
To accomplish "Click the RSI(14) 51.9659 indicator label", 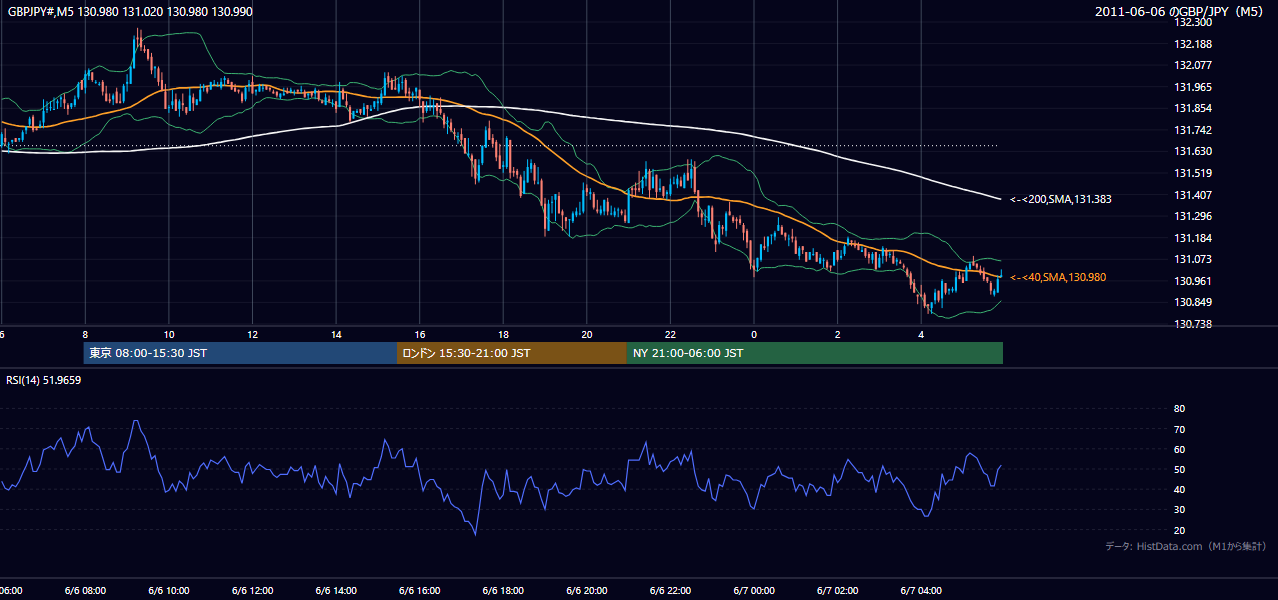I will [44, 379].
